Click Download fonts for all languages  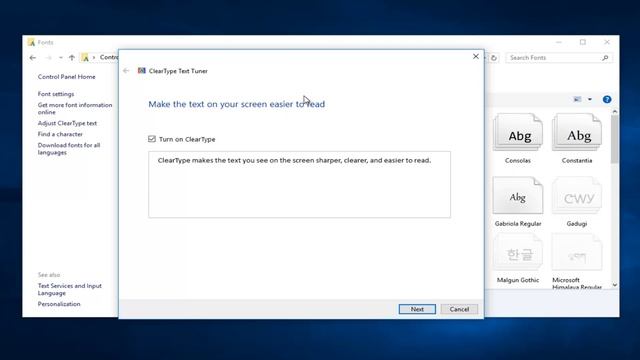[x=69, y=149]
